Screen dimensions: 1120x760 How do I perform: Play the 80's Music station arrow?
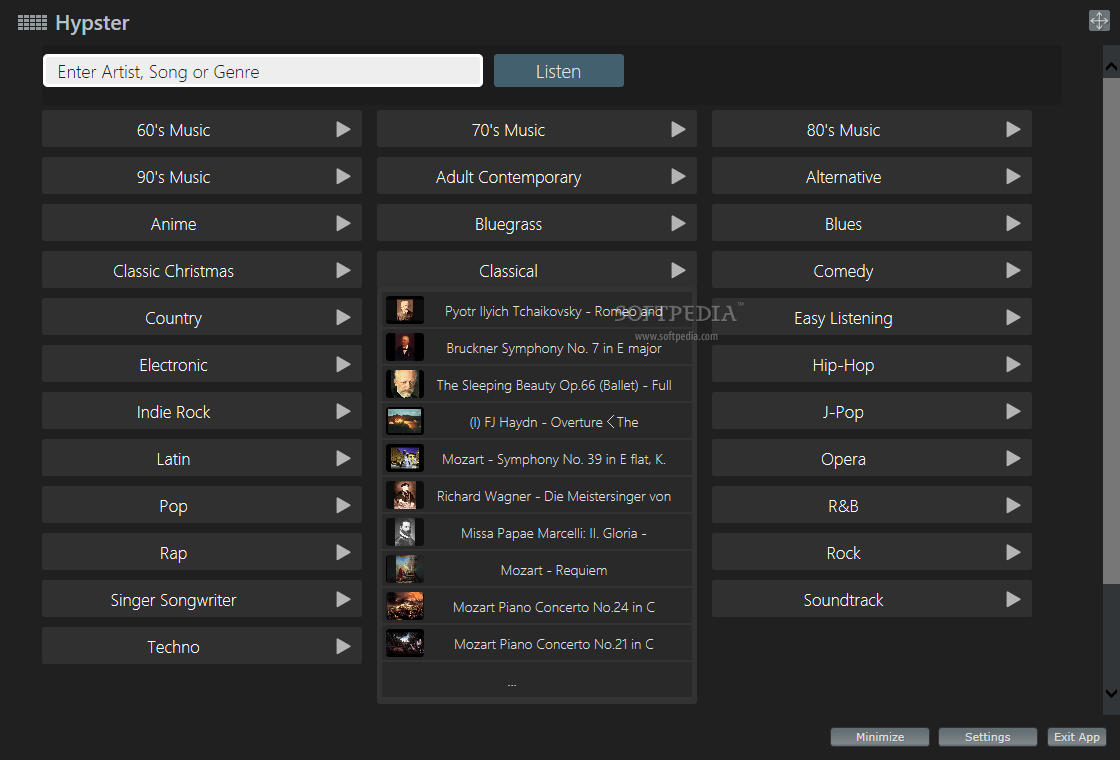pos(1014,129)
